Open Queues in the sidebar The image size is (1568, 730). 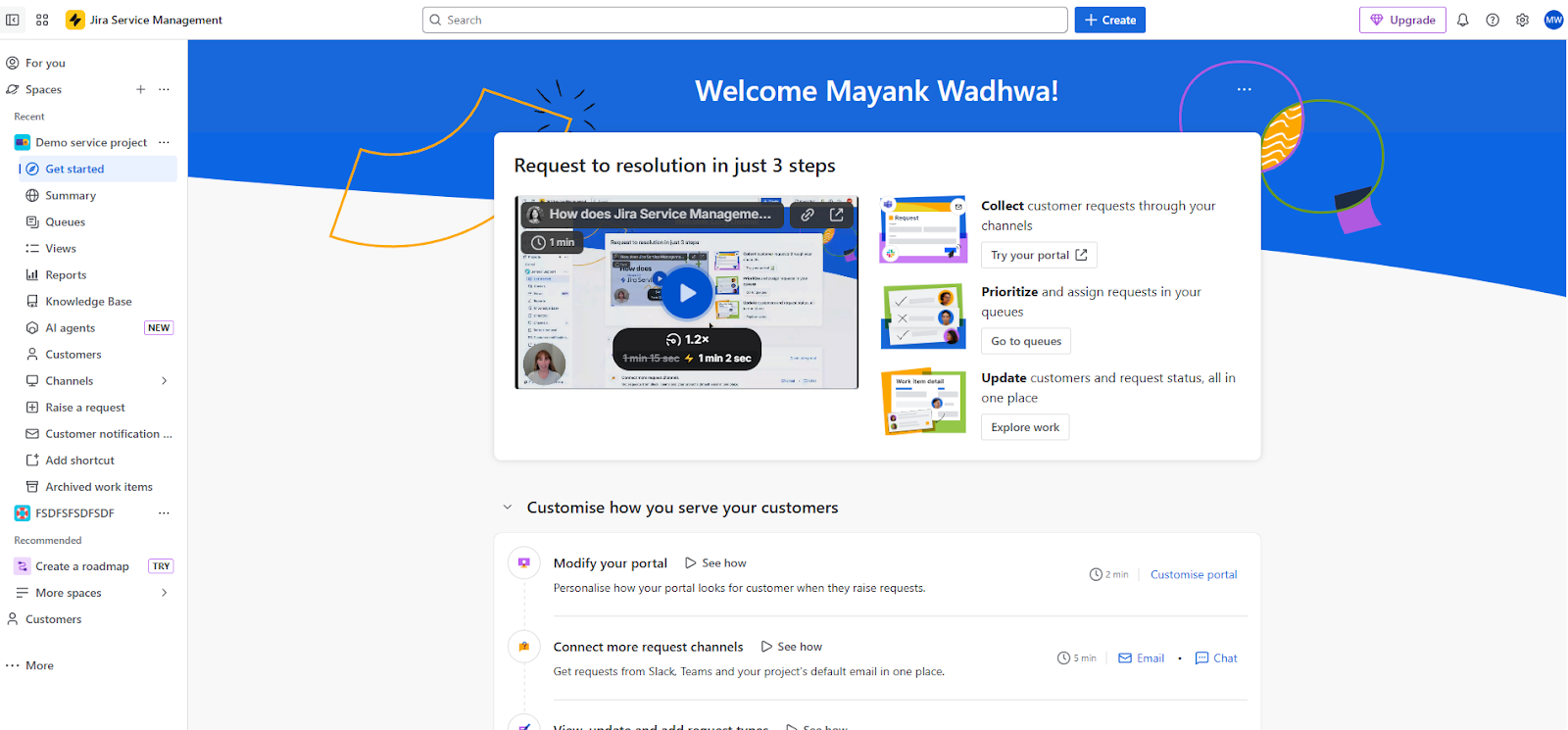click(x=65, y=222)
